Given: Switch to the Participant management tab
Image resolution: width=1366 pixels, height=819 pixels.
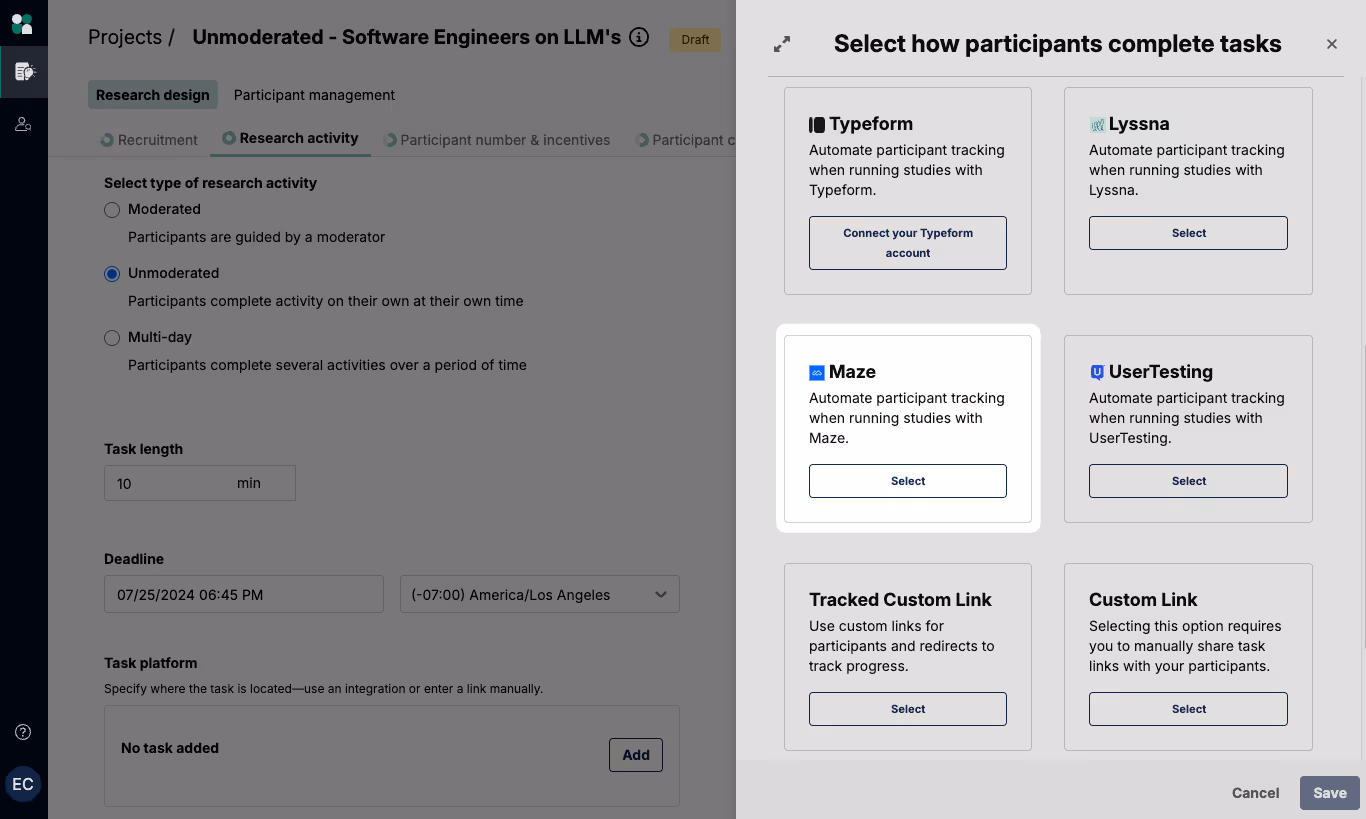Looking at the screenshot, I should click(314, 95).
